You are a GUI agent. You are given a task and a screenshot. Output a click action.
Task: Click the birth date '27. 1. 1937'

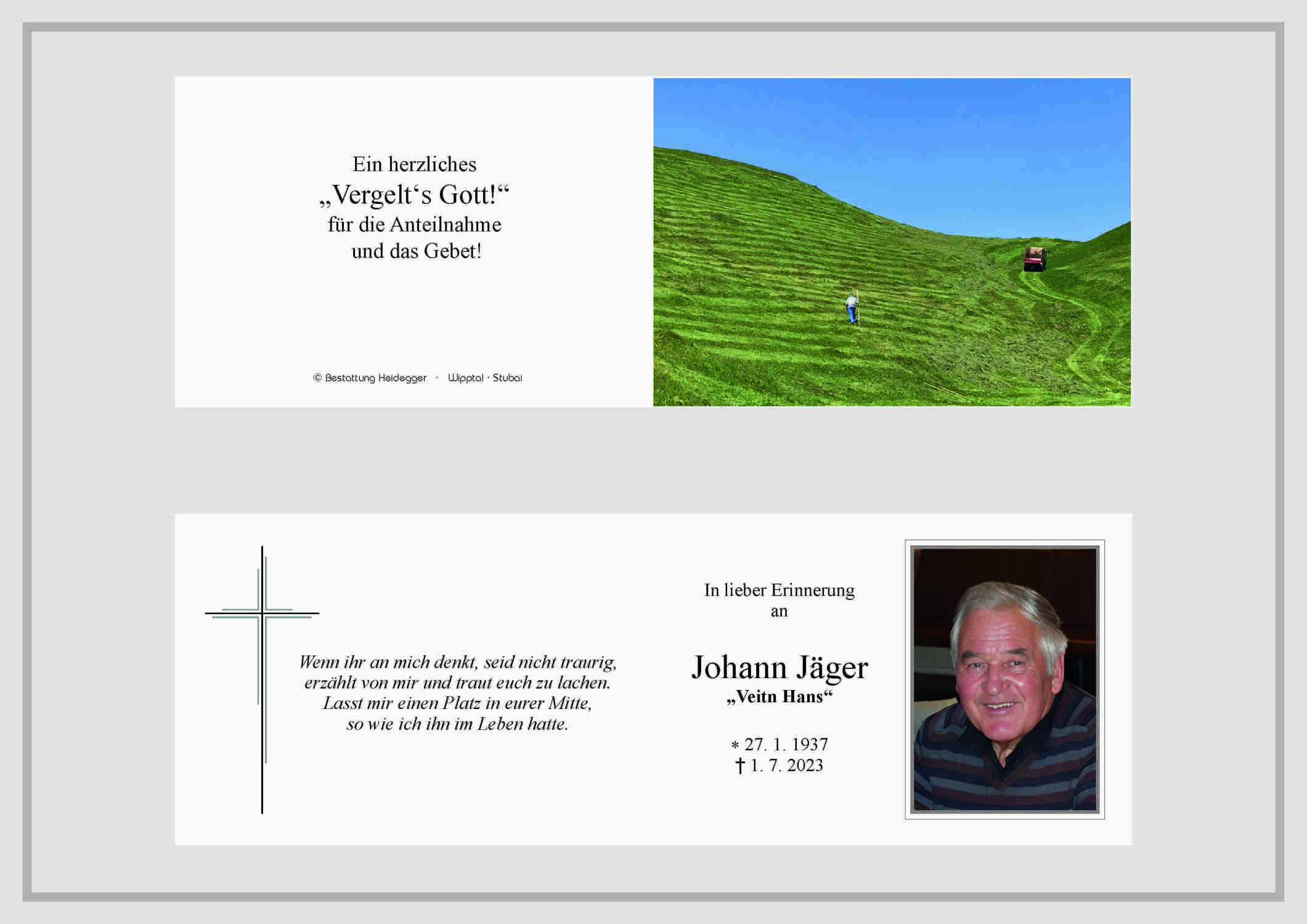coord(786,744)
